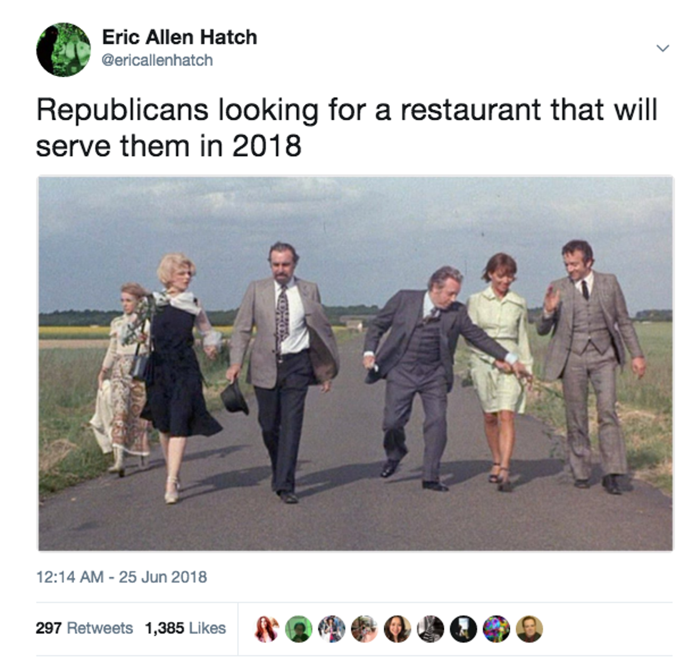Open the dark circle liker avatar
Screen dimensions: 687x666
(464, 629)
